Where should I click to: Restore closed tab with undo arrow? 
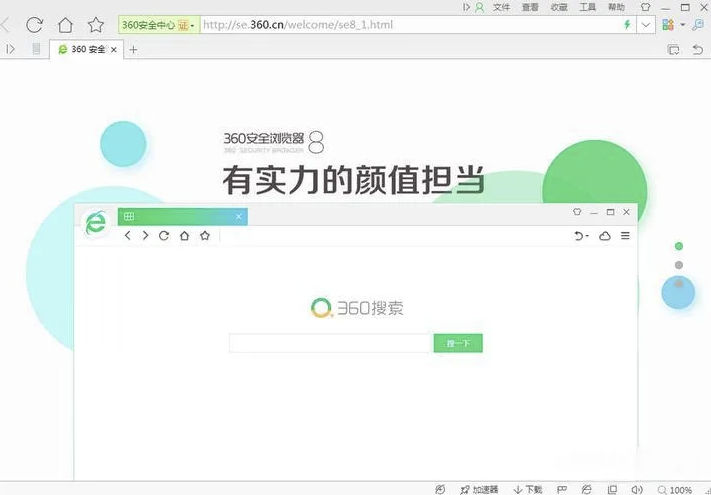point(698,49)
